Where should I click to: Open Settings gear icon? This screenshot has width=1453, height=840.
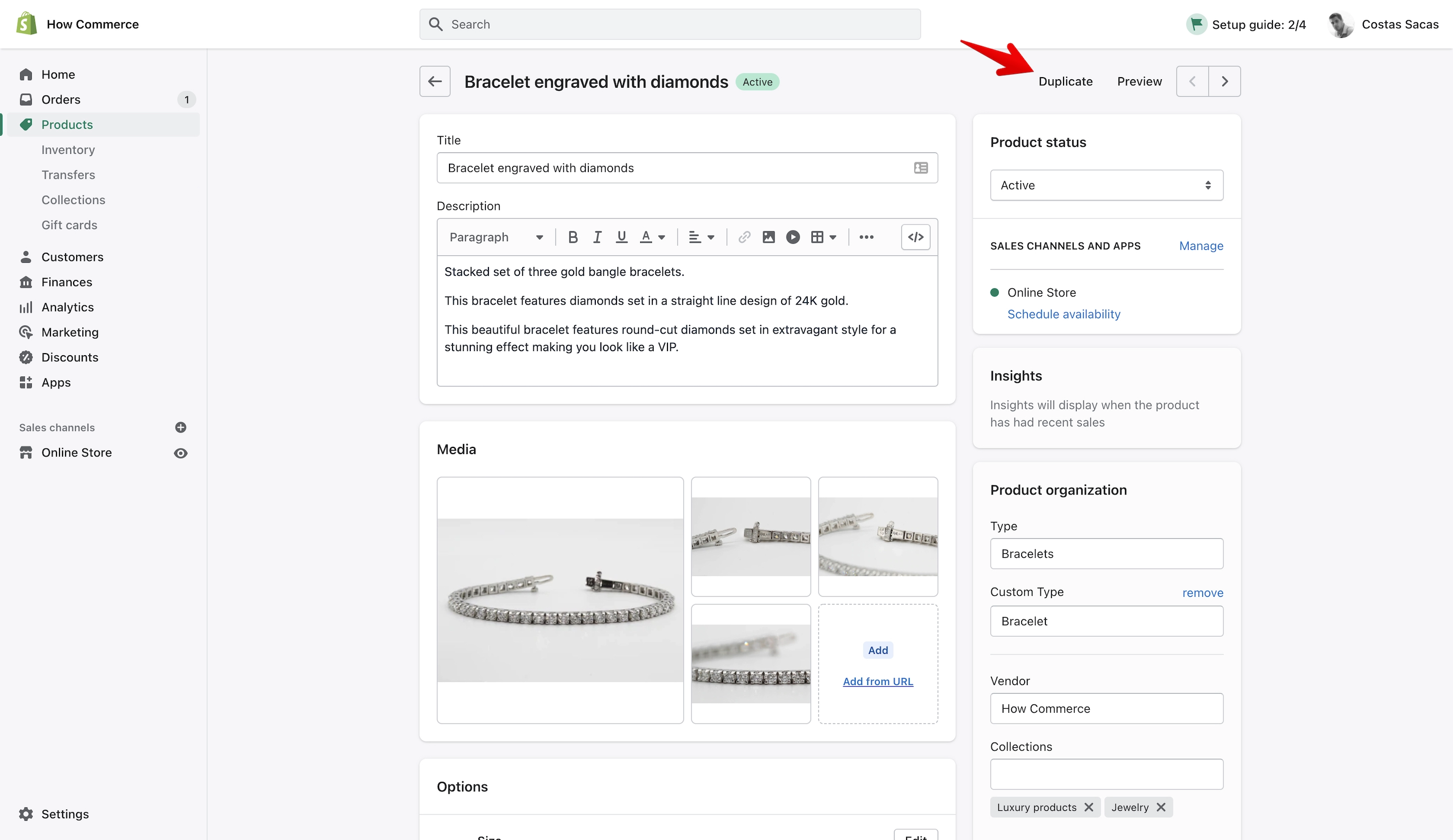click(x=25, y=814)
